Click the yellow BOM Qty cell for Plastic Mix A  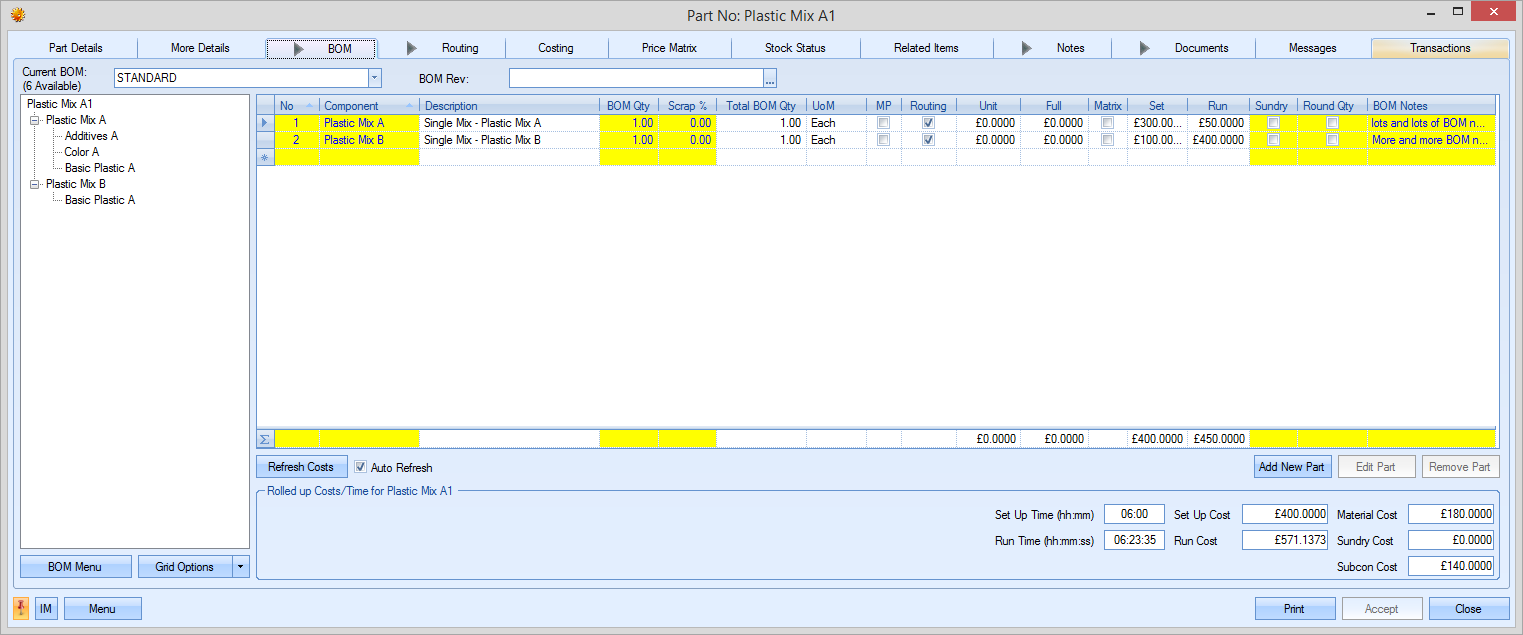(629, 123)
